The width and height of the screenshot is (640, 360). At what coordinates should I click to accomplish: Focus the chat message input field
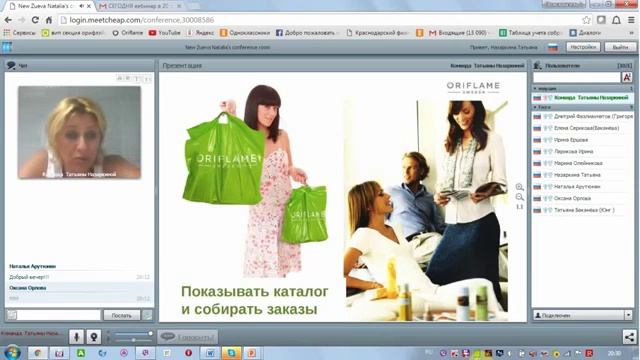[58, 315]
